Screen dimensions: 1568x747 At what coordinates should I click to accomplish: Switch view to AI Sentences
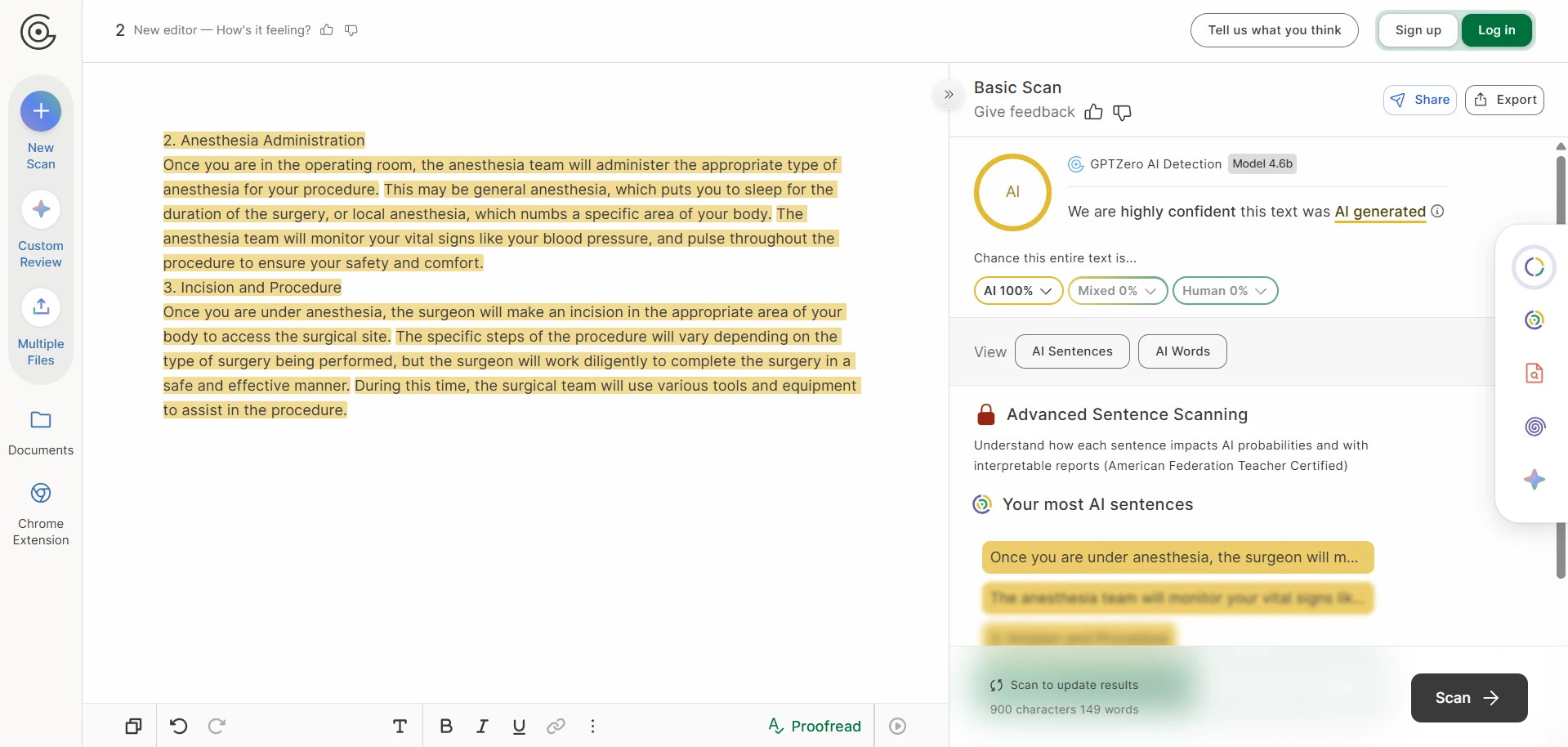pyautogui.click(x=1072, y=351)
